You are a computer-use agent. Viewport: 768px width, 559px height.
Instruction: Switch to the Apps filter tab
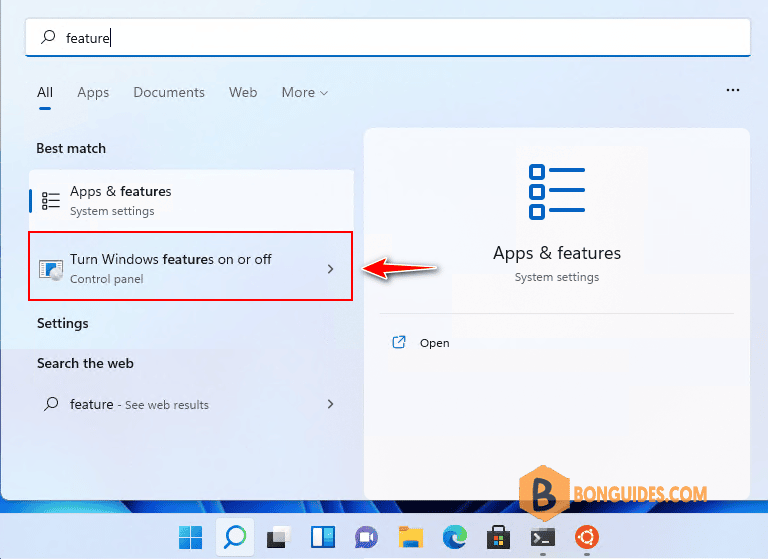click(93, 93)
